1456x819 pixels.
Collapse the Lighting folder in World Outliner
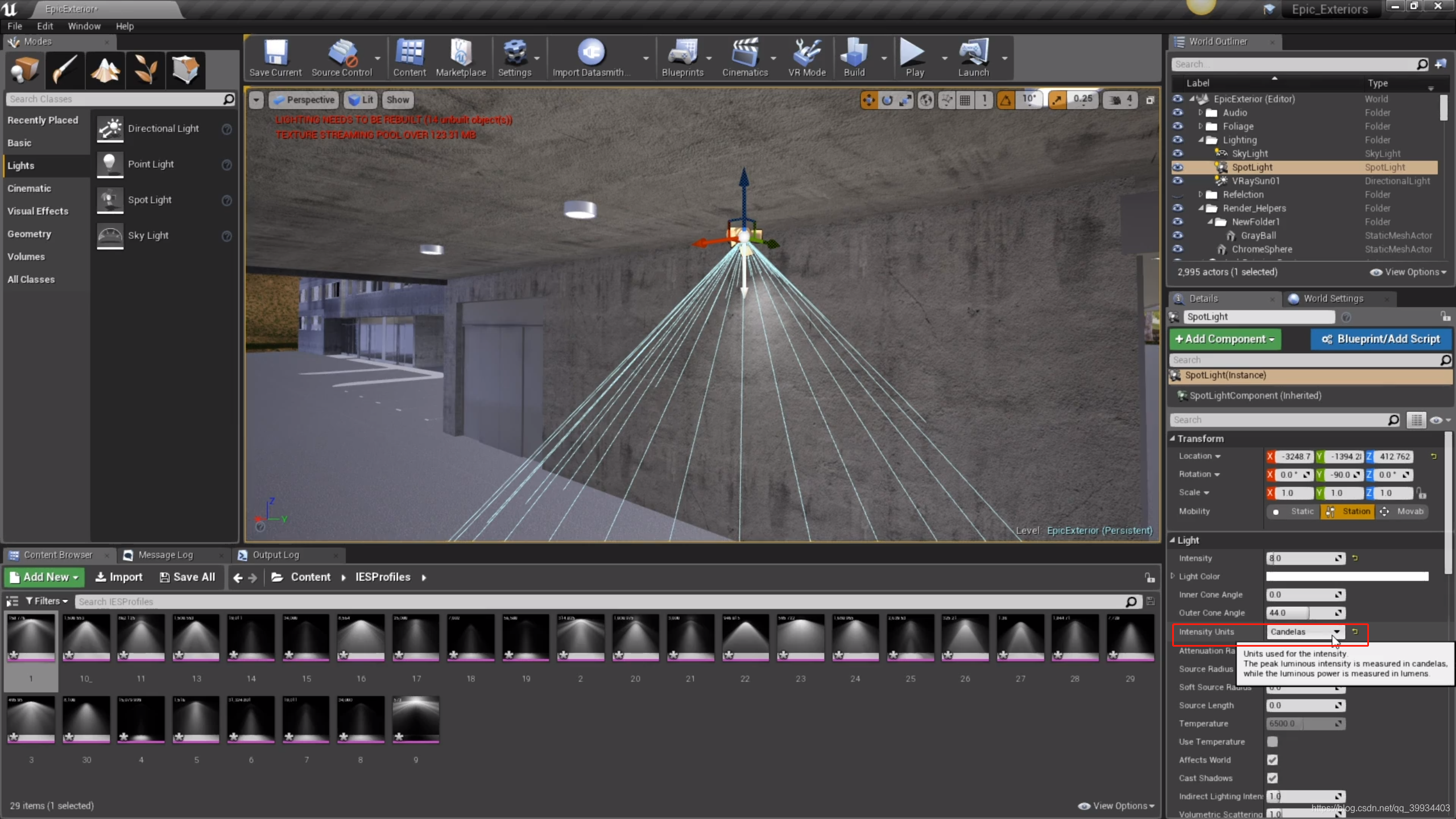tap(1201, 140)
